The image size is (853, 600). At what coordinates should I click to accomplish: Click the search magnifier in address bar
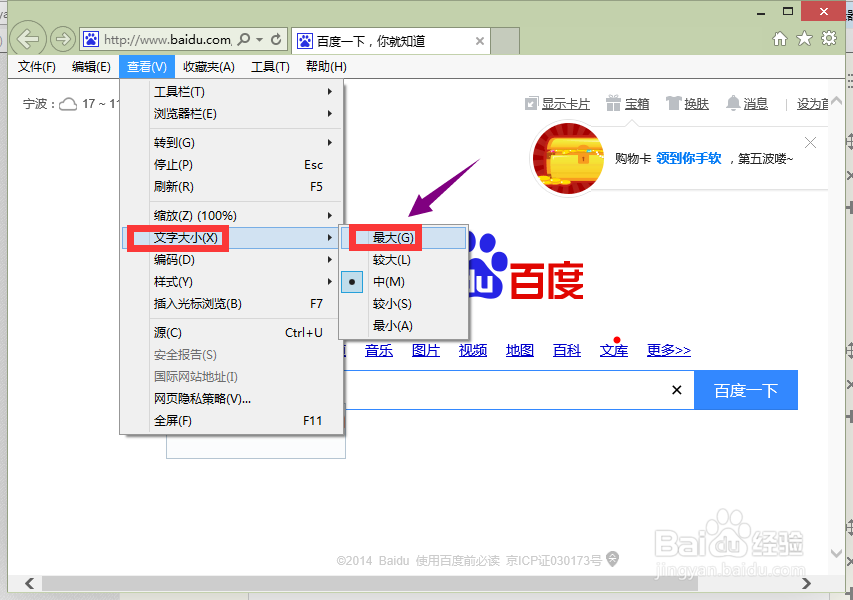pos(244,39)
